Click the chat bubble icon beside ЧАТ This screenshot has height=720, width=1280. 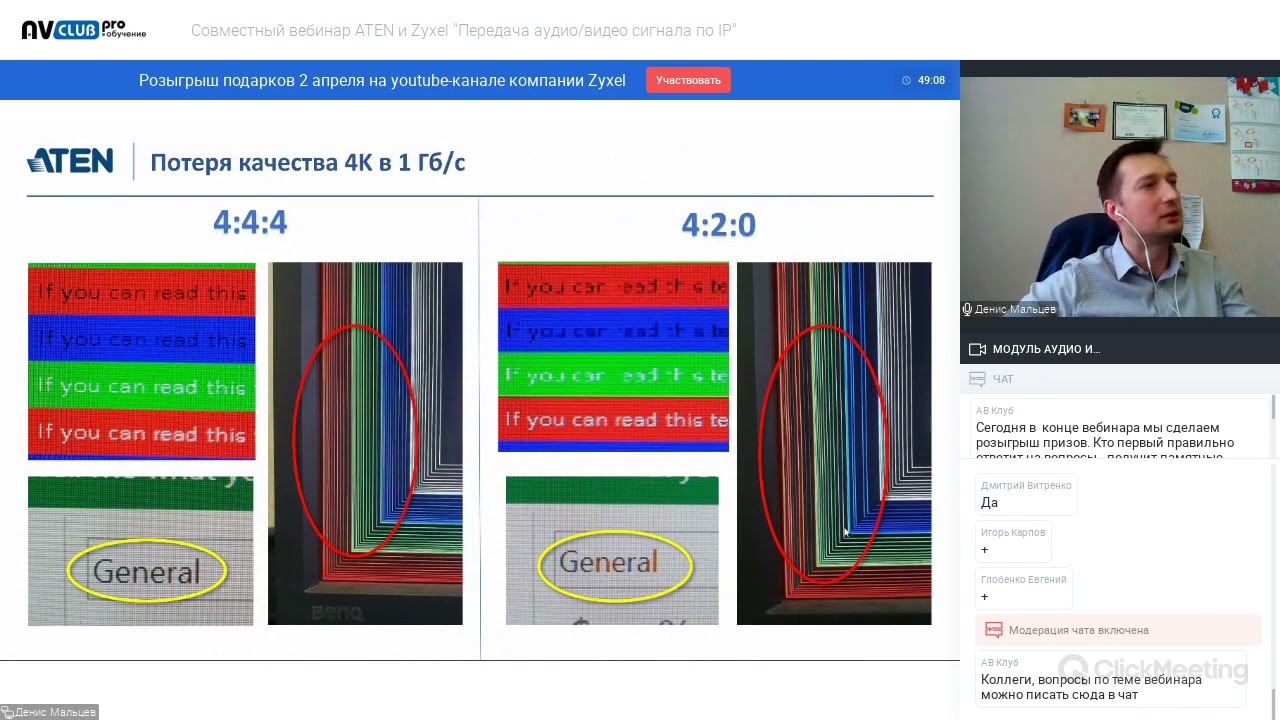tap(977, 379)
